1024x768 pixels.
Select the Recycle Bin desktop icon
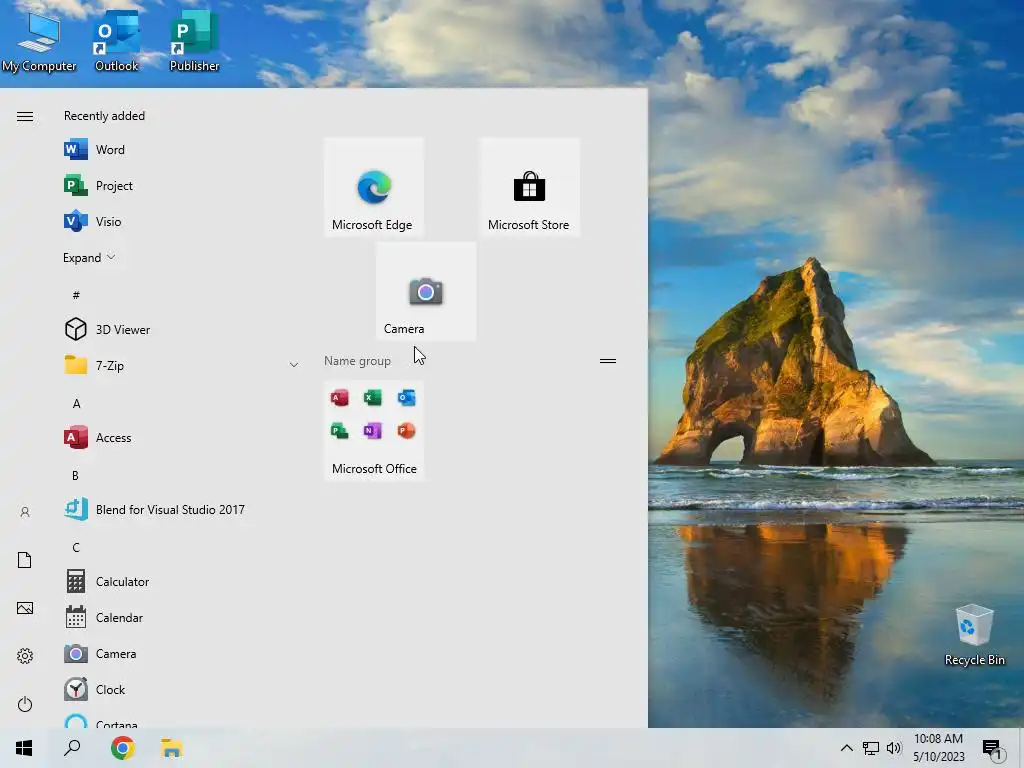click(974, 635)
